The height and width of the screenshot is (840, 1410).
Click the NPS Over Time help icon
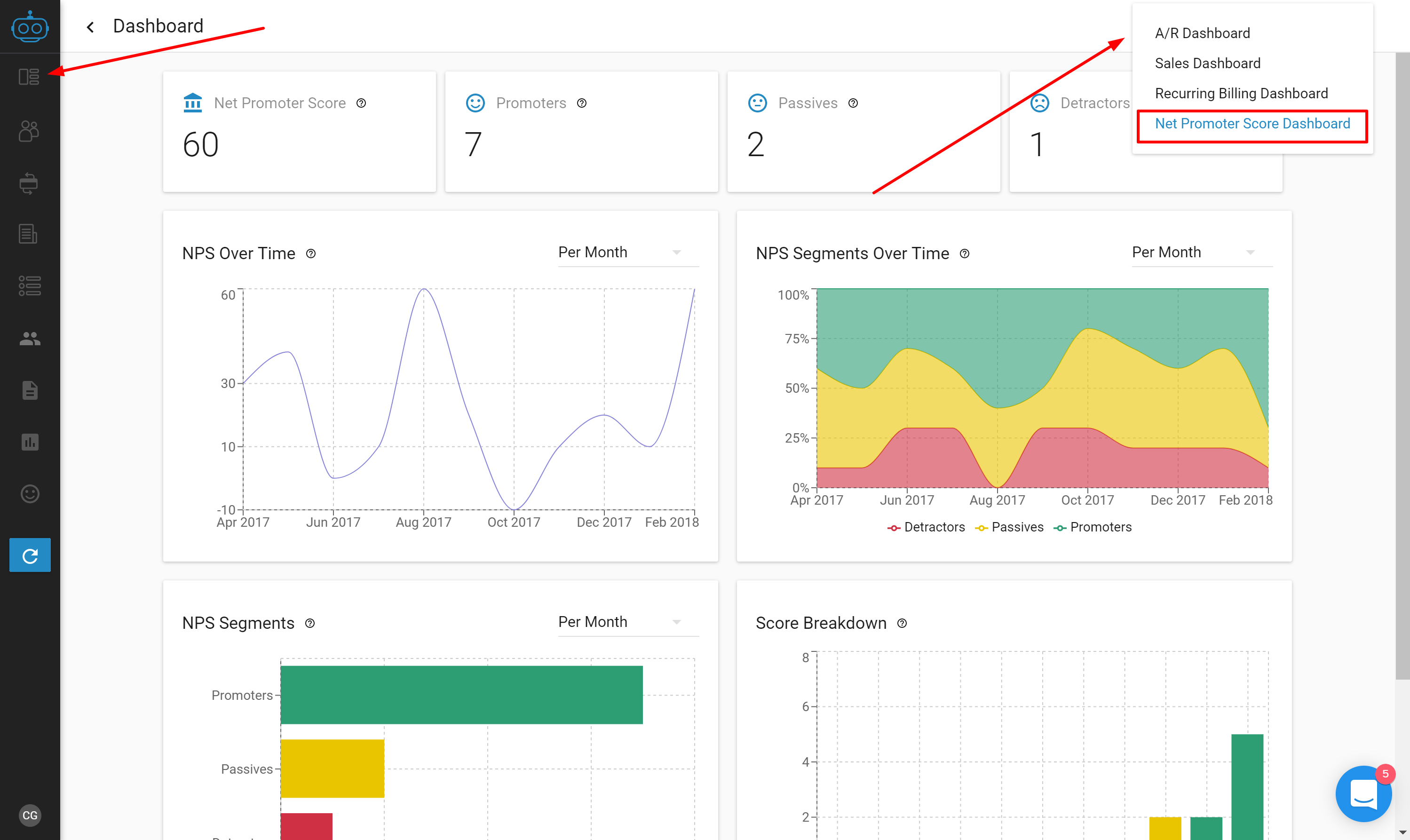click(x=311, y=254)
